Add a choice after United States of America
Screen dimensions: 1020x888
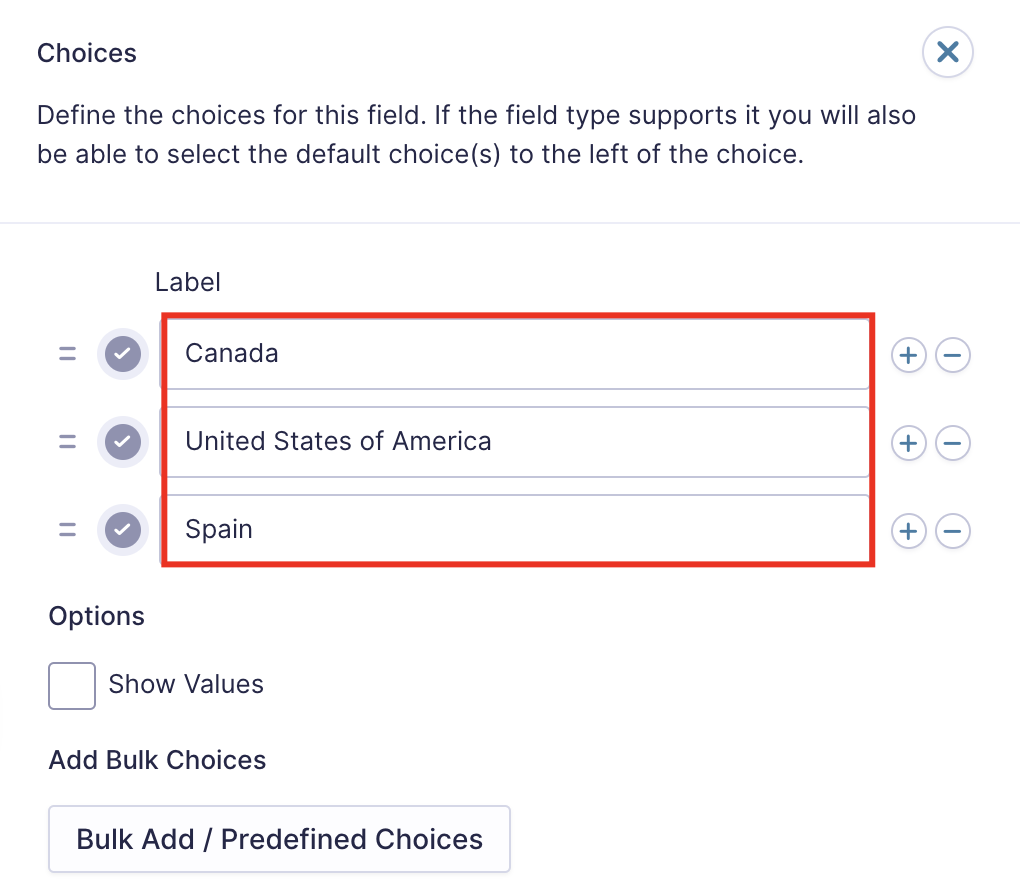[908, 442]
